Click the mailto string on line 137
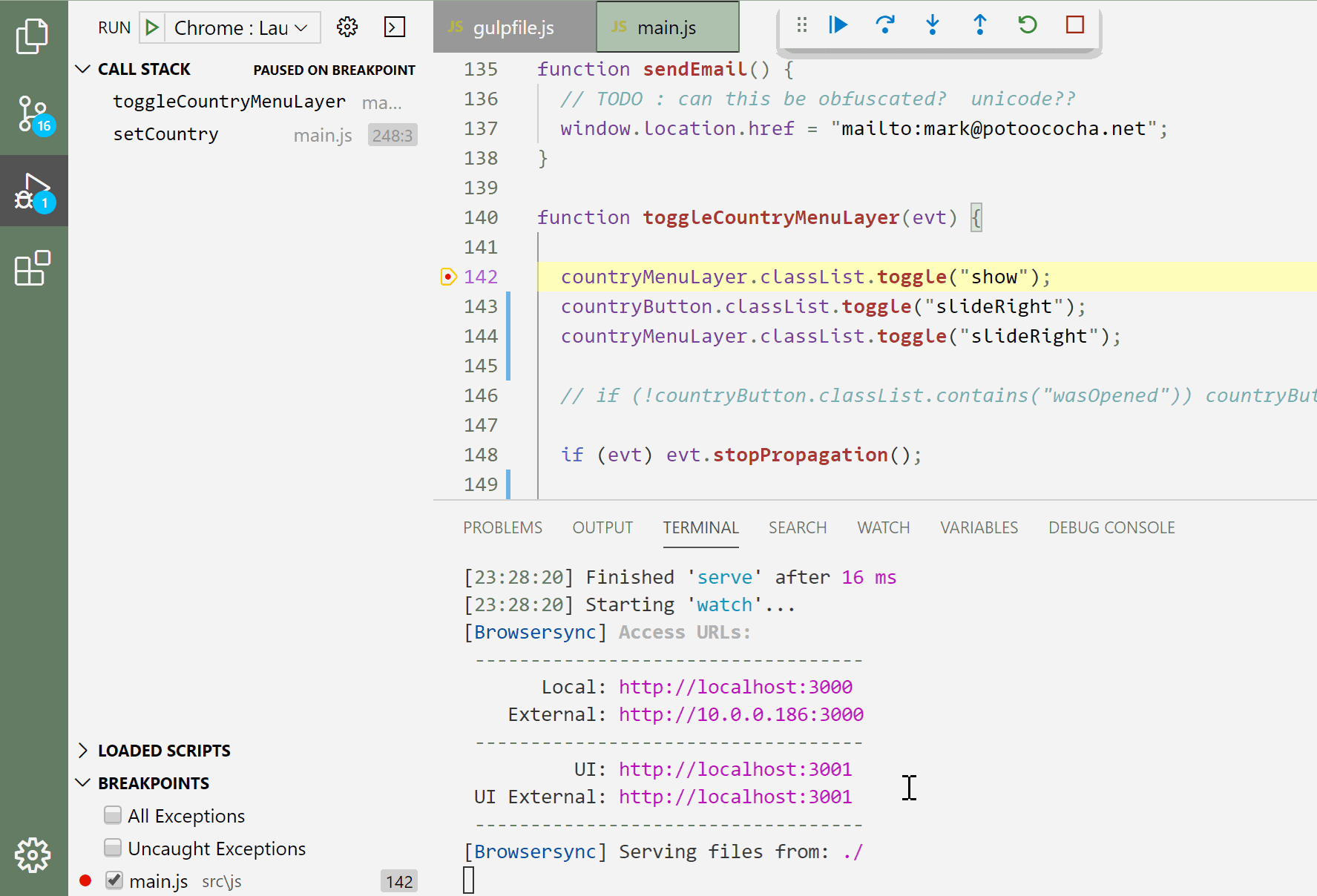 pyautogui.click(x=994, y=128)
